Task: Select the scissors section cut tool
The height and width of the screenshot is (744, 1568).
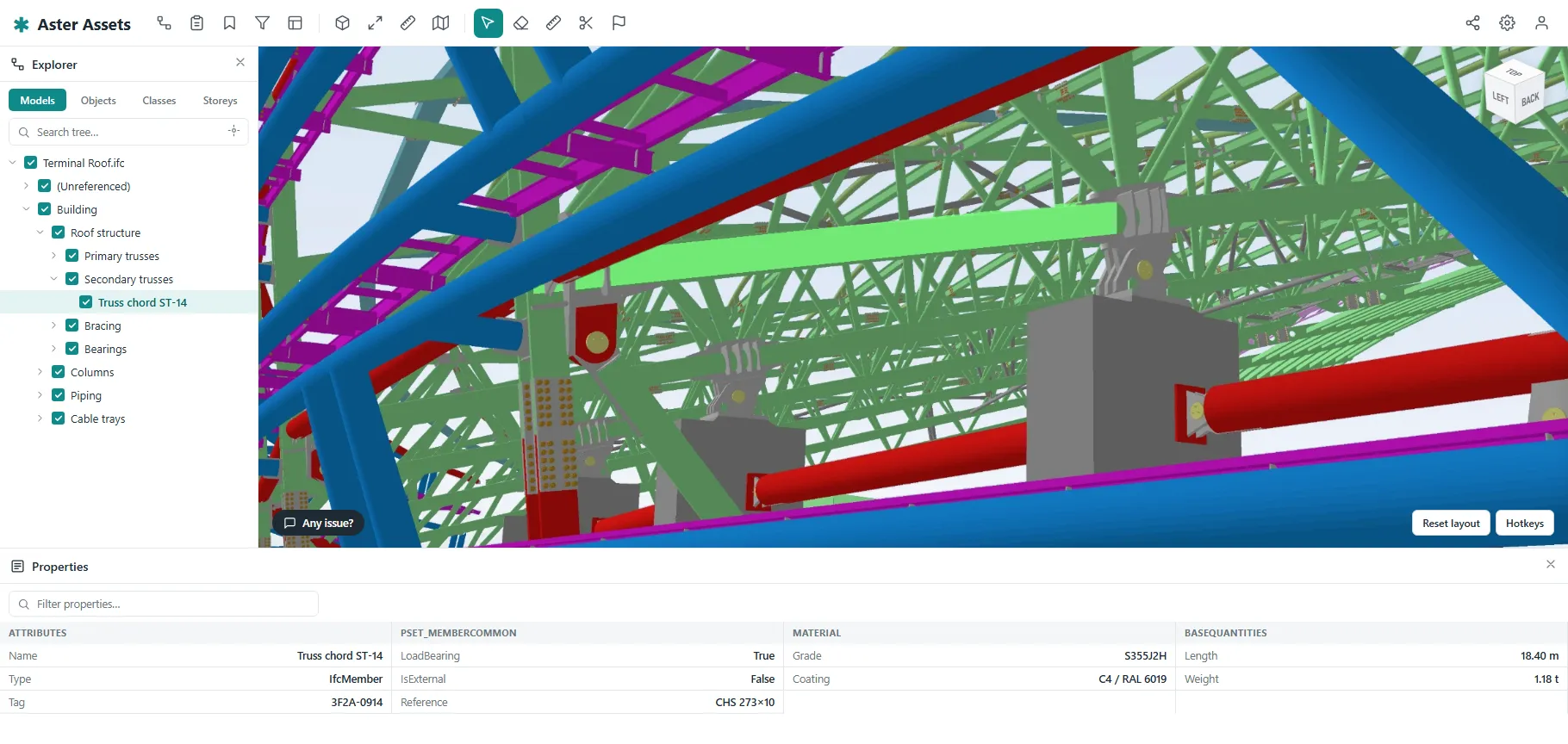Action: coord(586,23)
